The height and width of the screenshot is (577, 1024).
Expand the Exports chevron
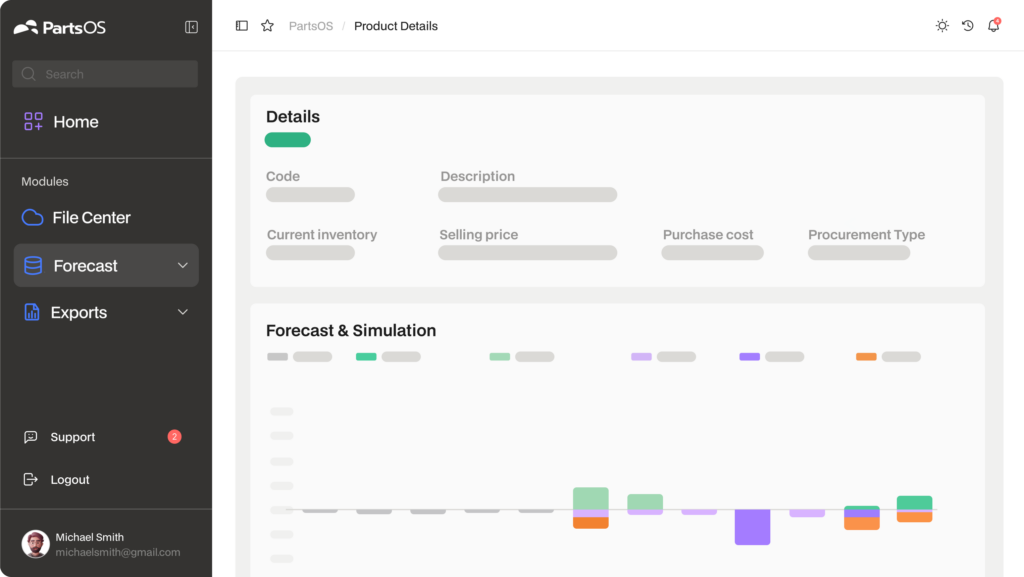click(183, 312)
